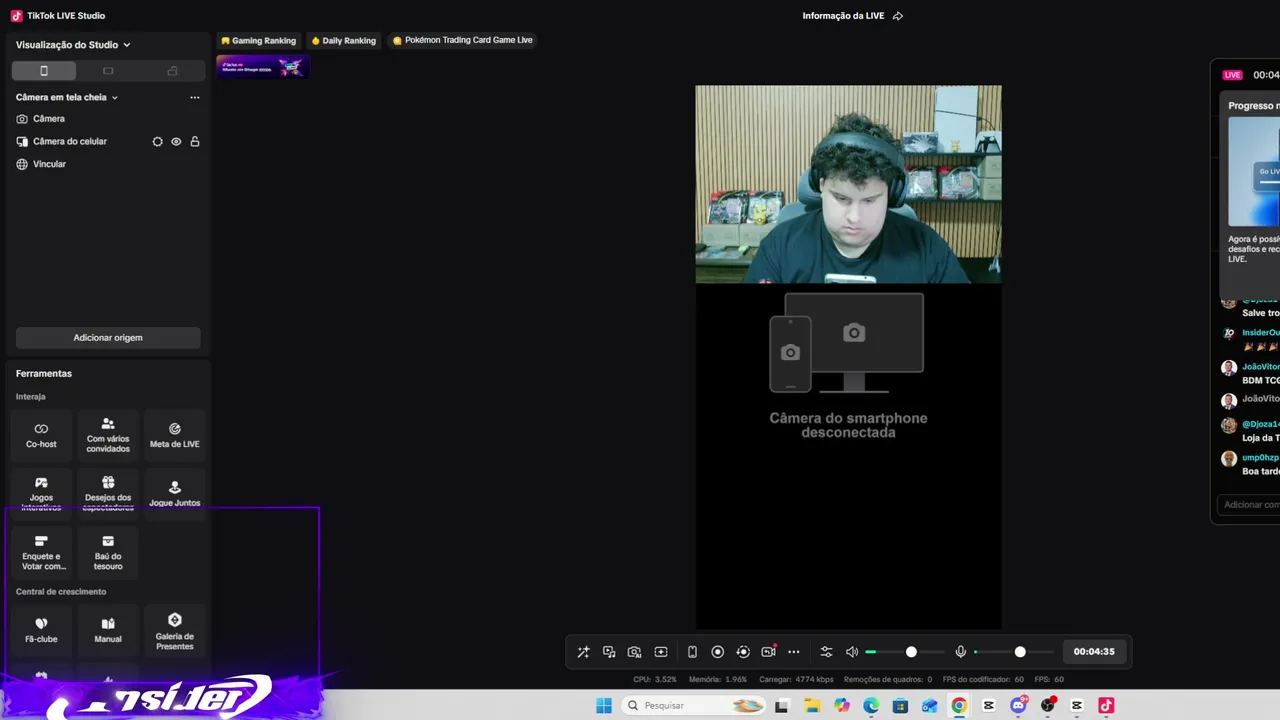This screenshot has height=720, width=1280.
Task: Mute the speaker volume icon
Action: pyautogui.click(x=852, y=652)
